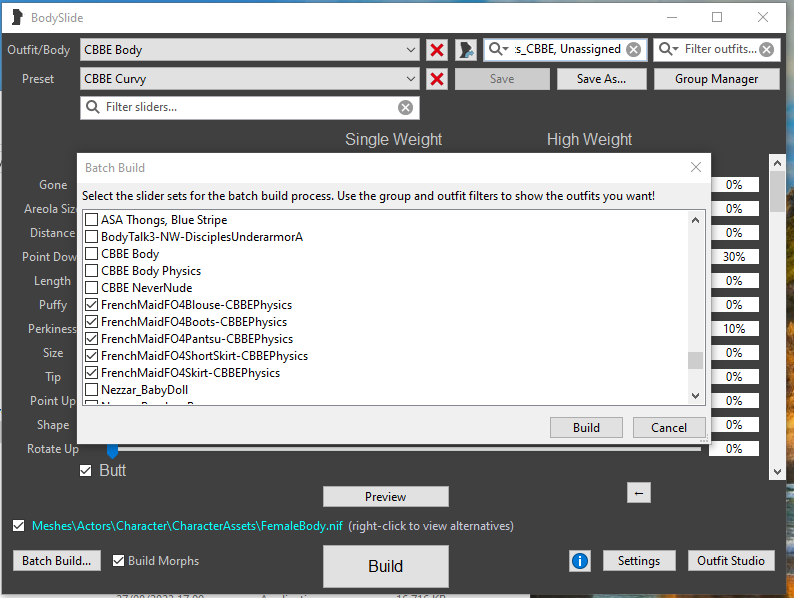Cancel the Batch Build dialog
794x598 pixels.
tap(669, 428)
